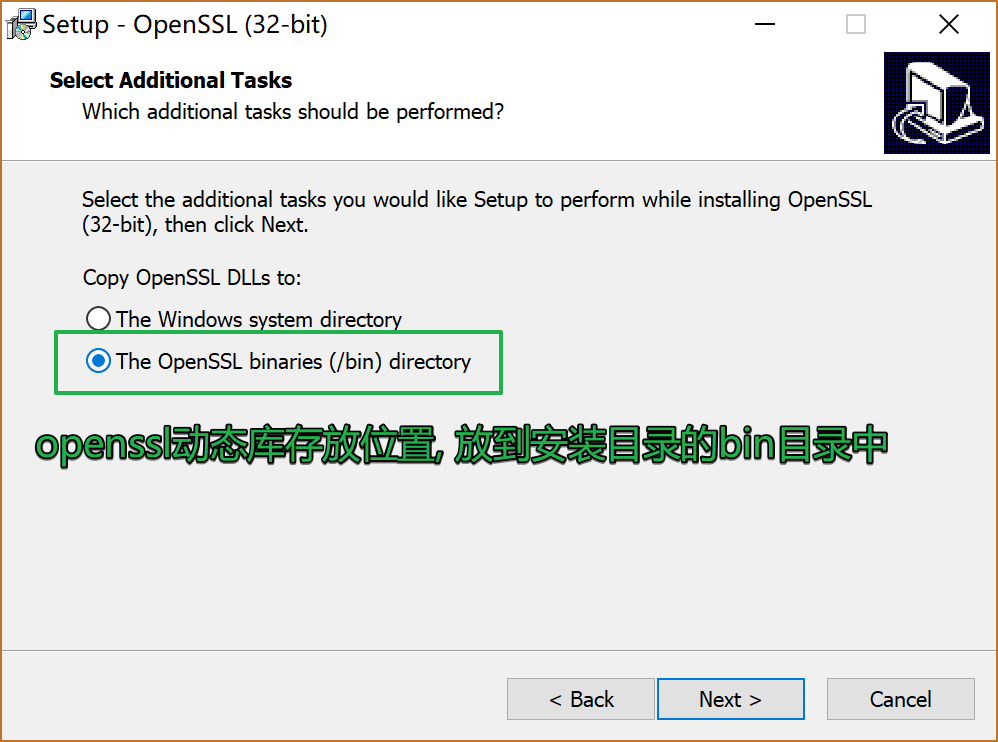Image resolution: width=998 pixels, height=742 pixels.
Task: Click blank gray area left of Back button
Action: (x=250, y=699)
